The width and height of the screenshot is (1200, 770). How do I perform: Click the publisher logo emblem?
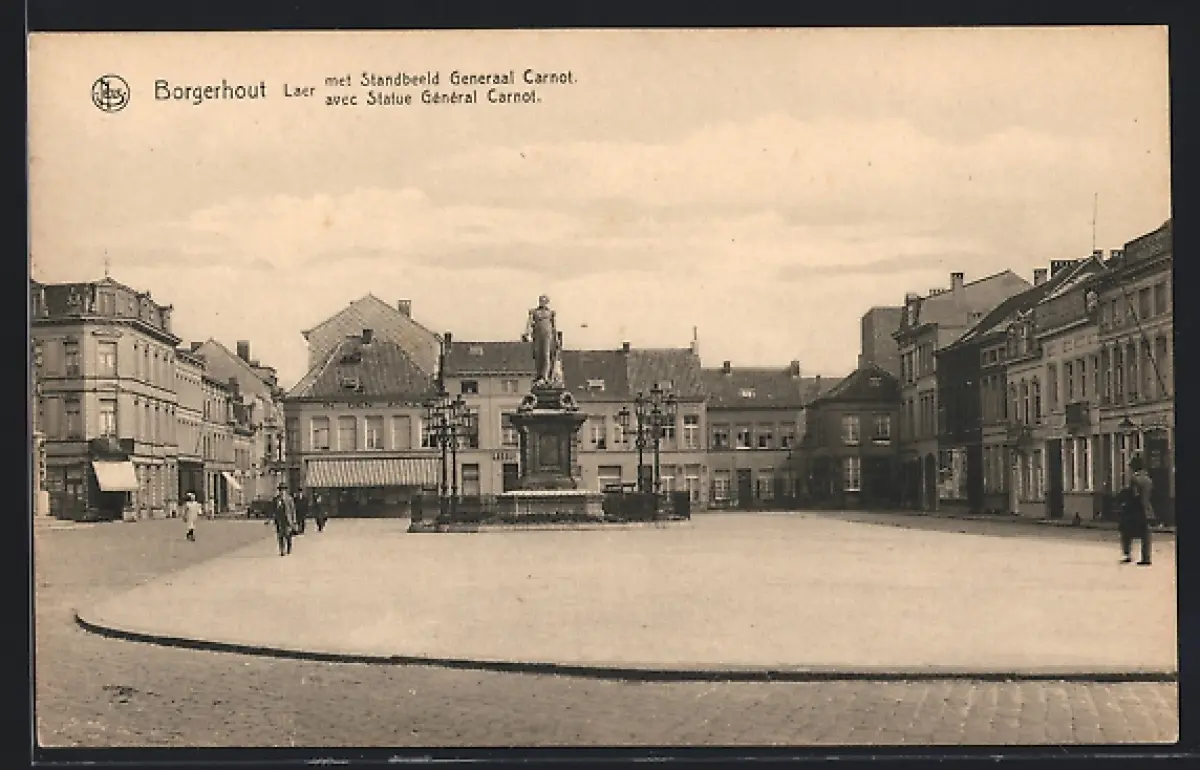coord(110,93)
